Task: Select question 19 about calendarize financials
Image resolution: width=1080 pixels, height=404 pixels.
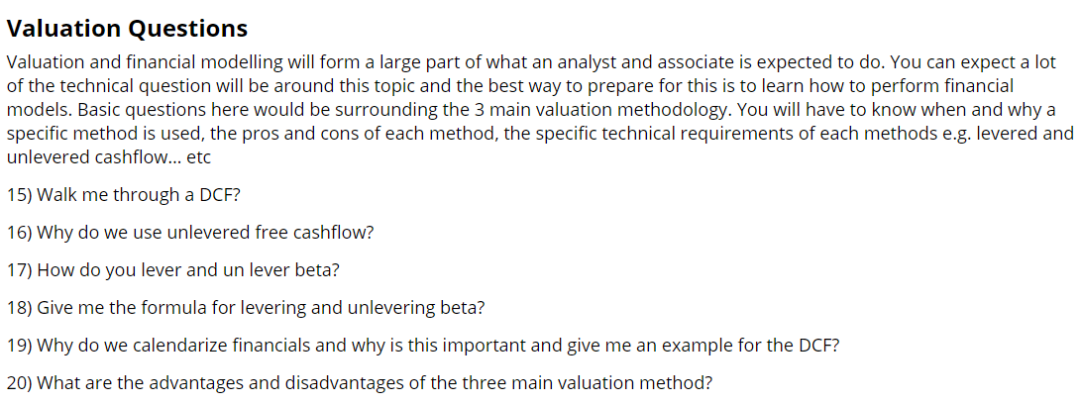Action: coord(424,345)
